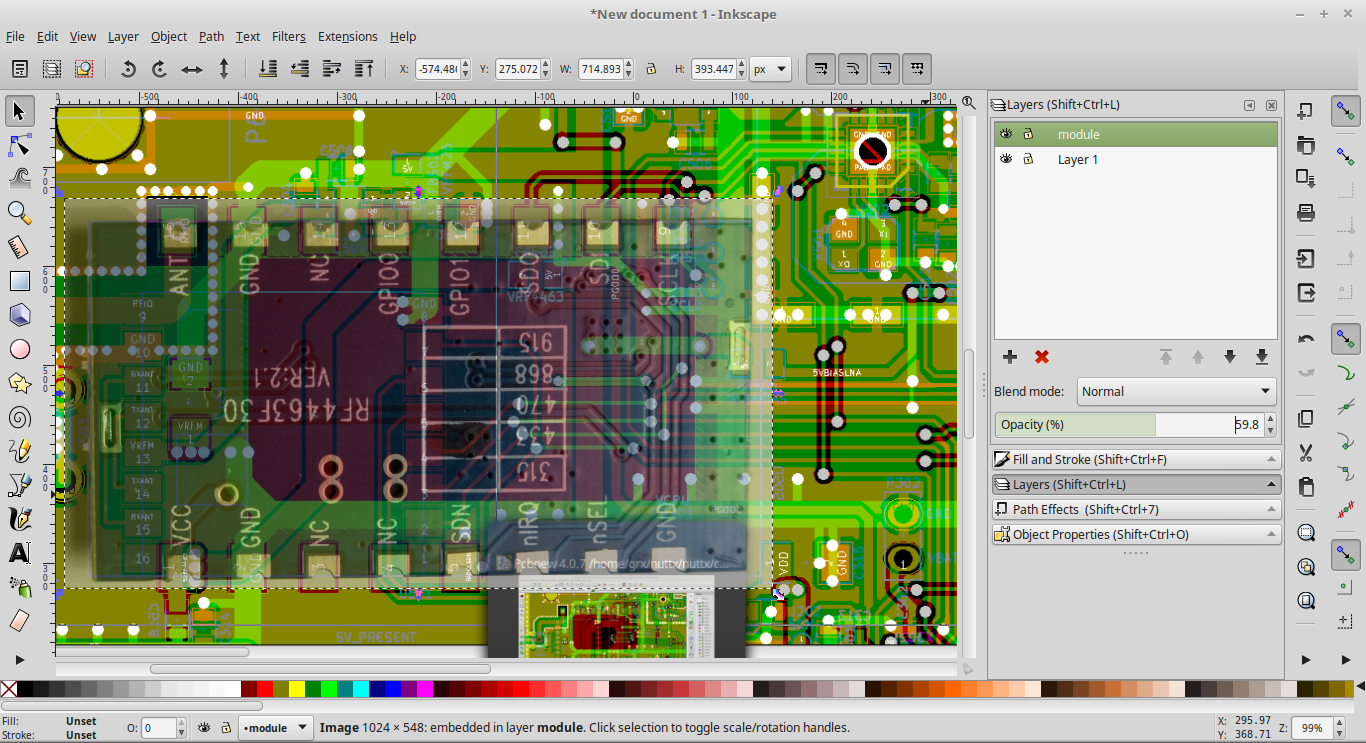
Task: Select the Layer 1 row
Action: (1136, 159)
